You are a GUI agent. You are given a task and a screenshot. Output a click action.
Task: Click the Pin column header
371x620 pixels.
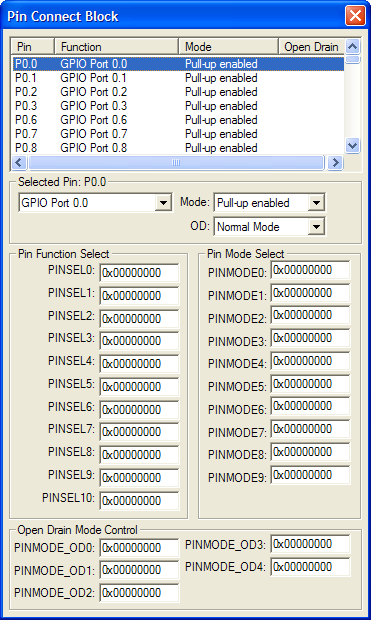click(32, 47)
